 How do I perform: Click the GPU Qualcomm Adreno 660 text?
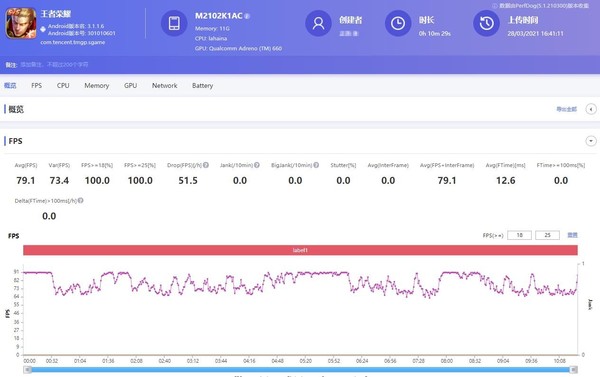point(238,48)
